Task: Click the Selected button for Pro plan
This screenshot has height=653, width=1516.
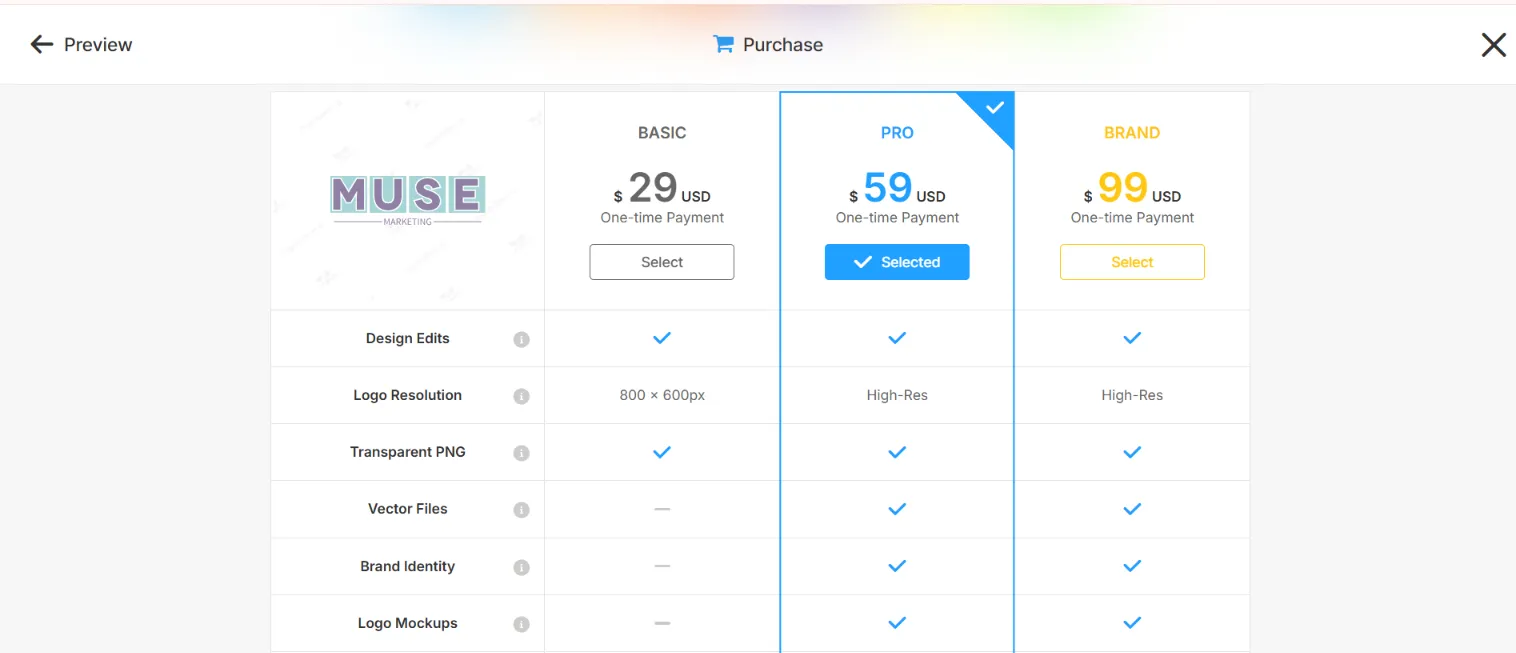Action: click(x=897, y=262)
